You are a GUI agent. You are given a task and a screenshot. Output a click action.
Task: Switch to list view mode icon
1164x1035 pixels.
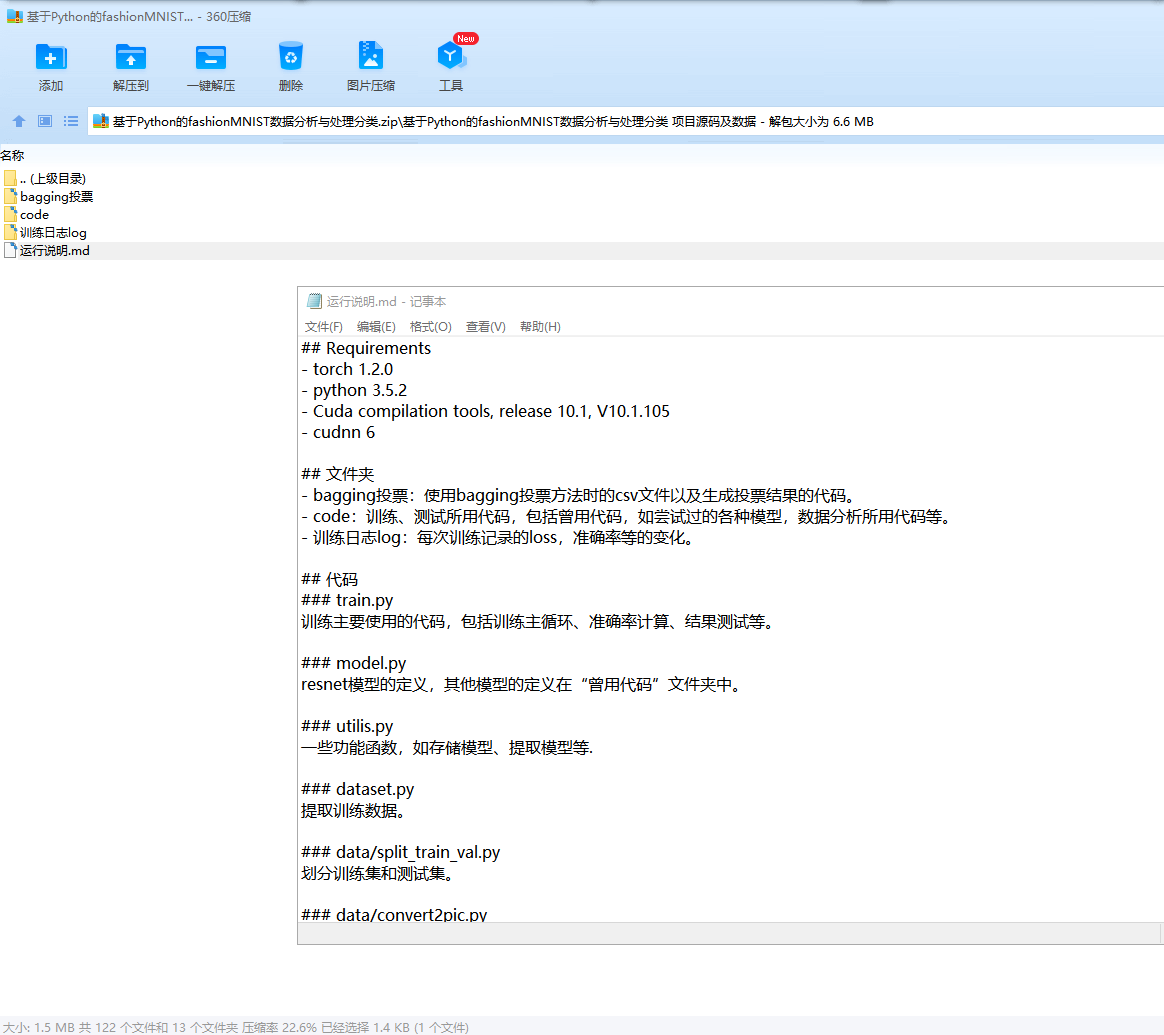[x=71, y=121]
